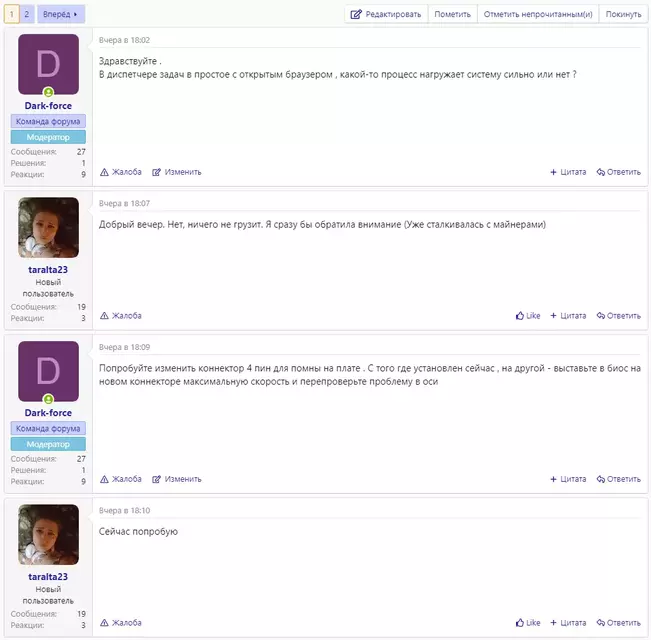Click Команда форума badge in 18:02 post
Screen dimensions: 651x640
click(x=48, y=121)
